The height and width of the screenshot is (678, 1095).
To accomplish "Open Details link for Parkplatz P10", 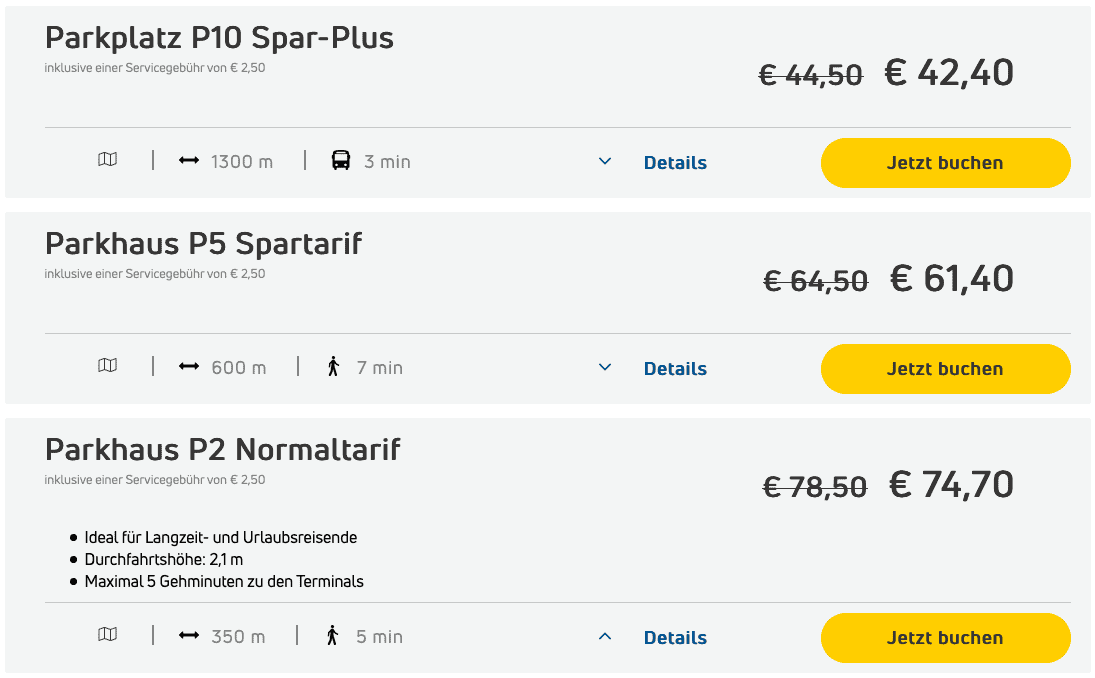I will [x=675, y=163].
